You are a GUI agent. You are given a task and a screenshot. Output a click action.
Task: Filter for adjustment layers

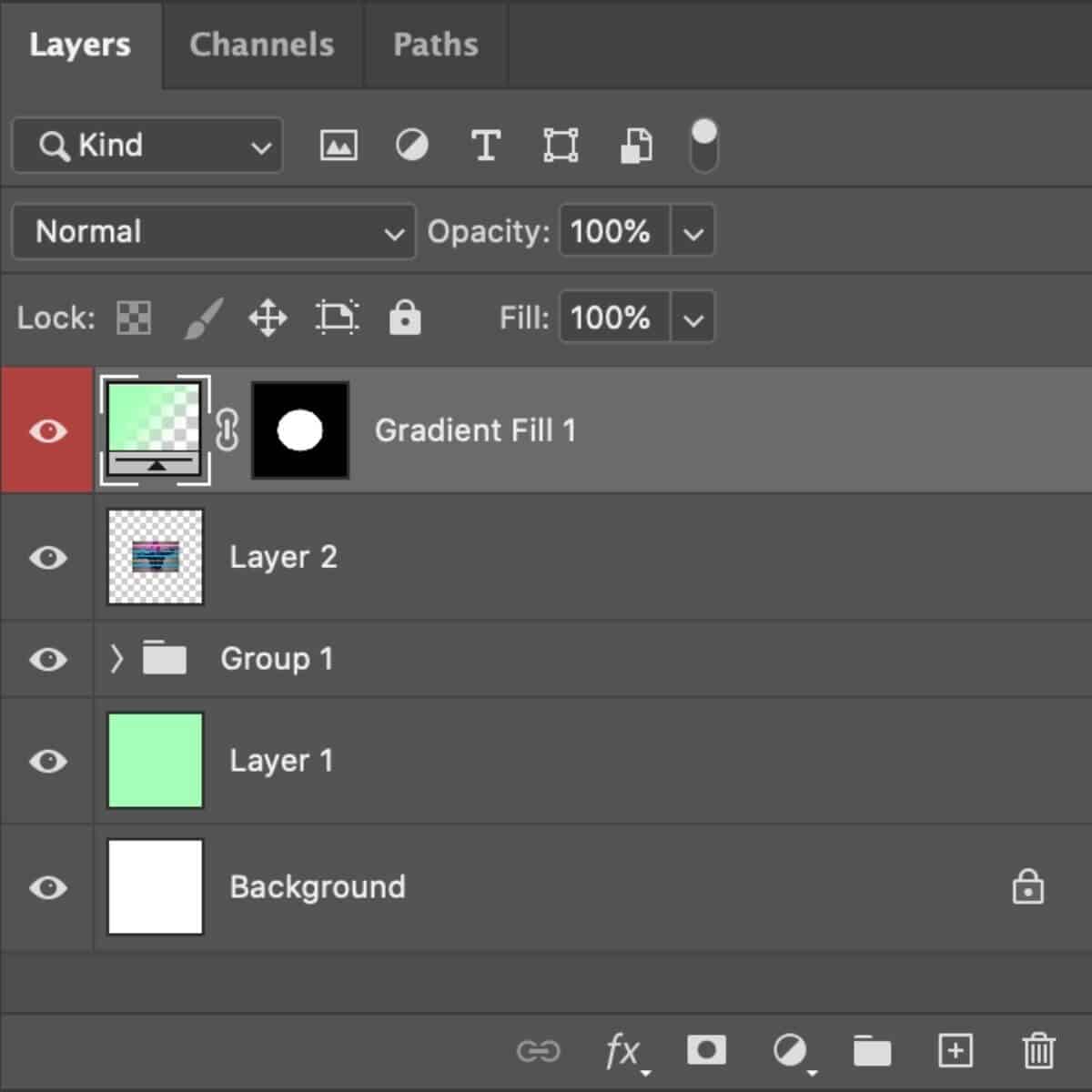(x=412, y=145)
